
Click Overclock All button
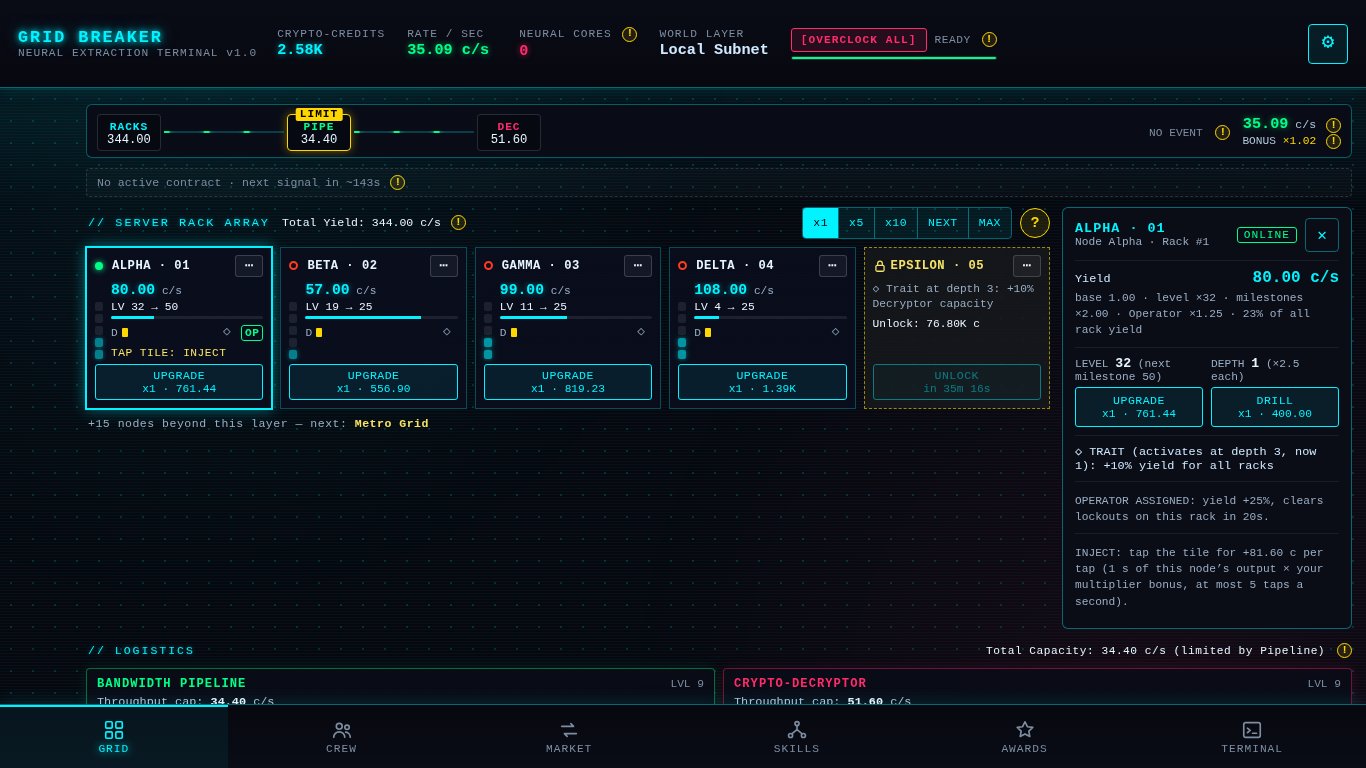pyautogui.click(x=859, y=40)
